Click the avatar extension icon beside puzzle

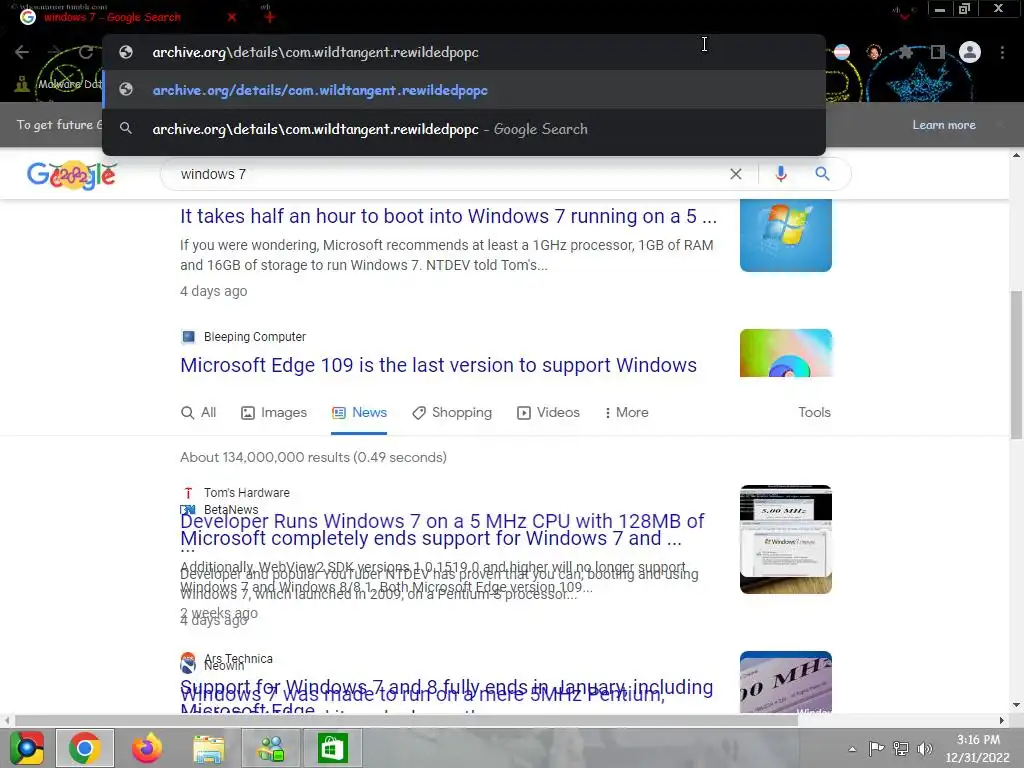click(874, 52)
